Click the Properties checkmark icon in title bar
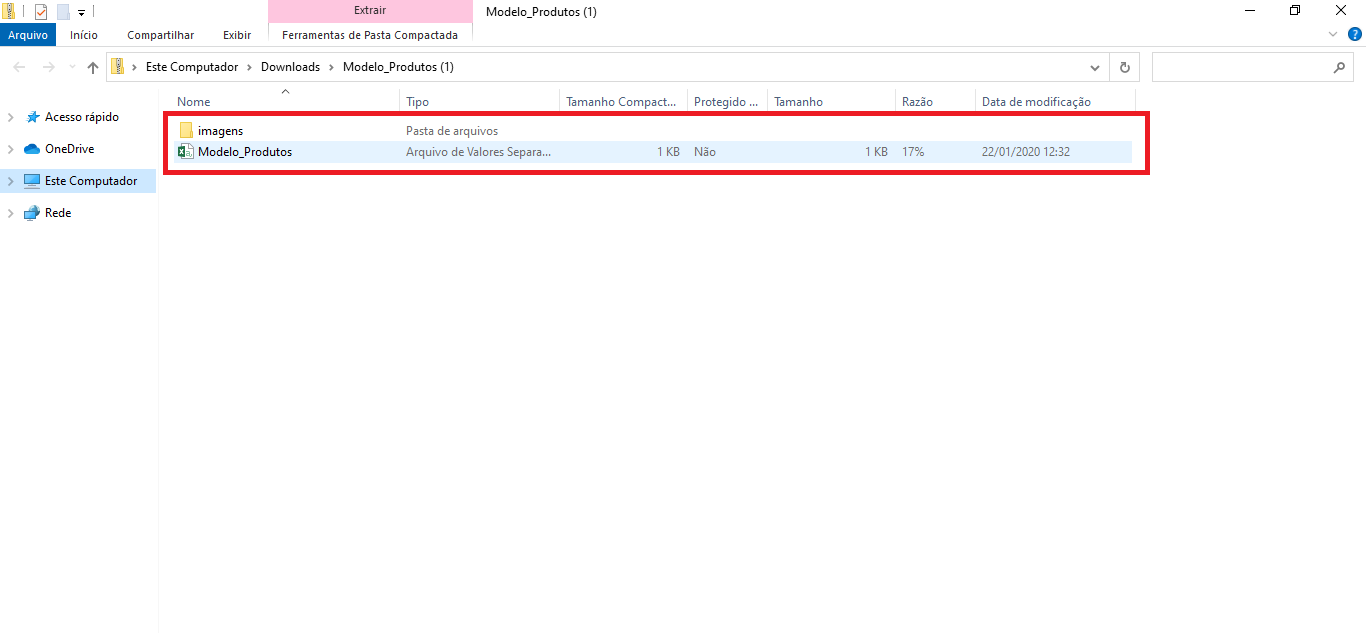1366x633 pixels. (41, 12)
